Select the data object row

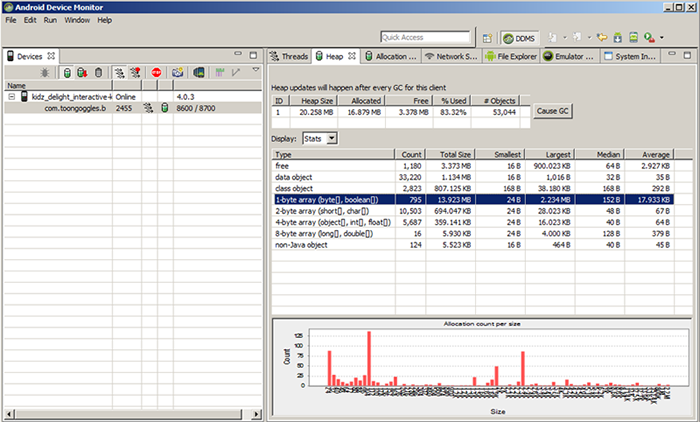click(x=473, y=177)
